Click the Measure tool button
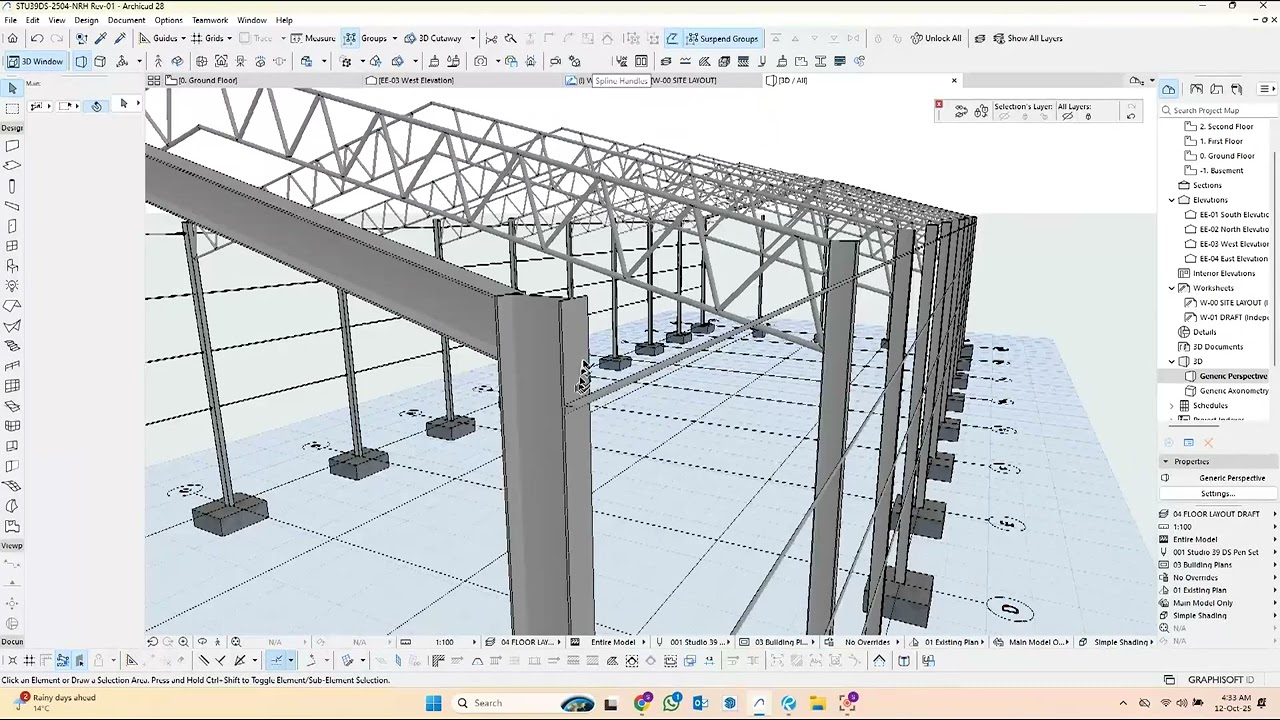This screenshot has width=1280, height=720. (313, 38)
